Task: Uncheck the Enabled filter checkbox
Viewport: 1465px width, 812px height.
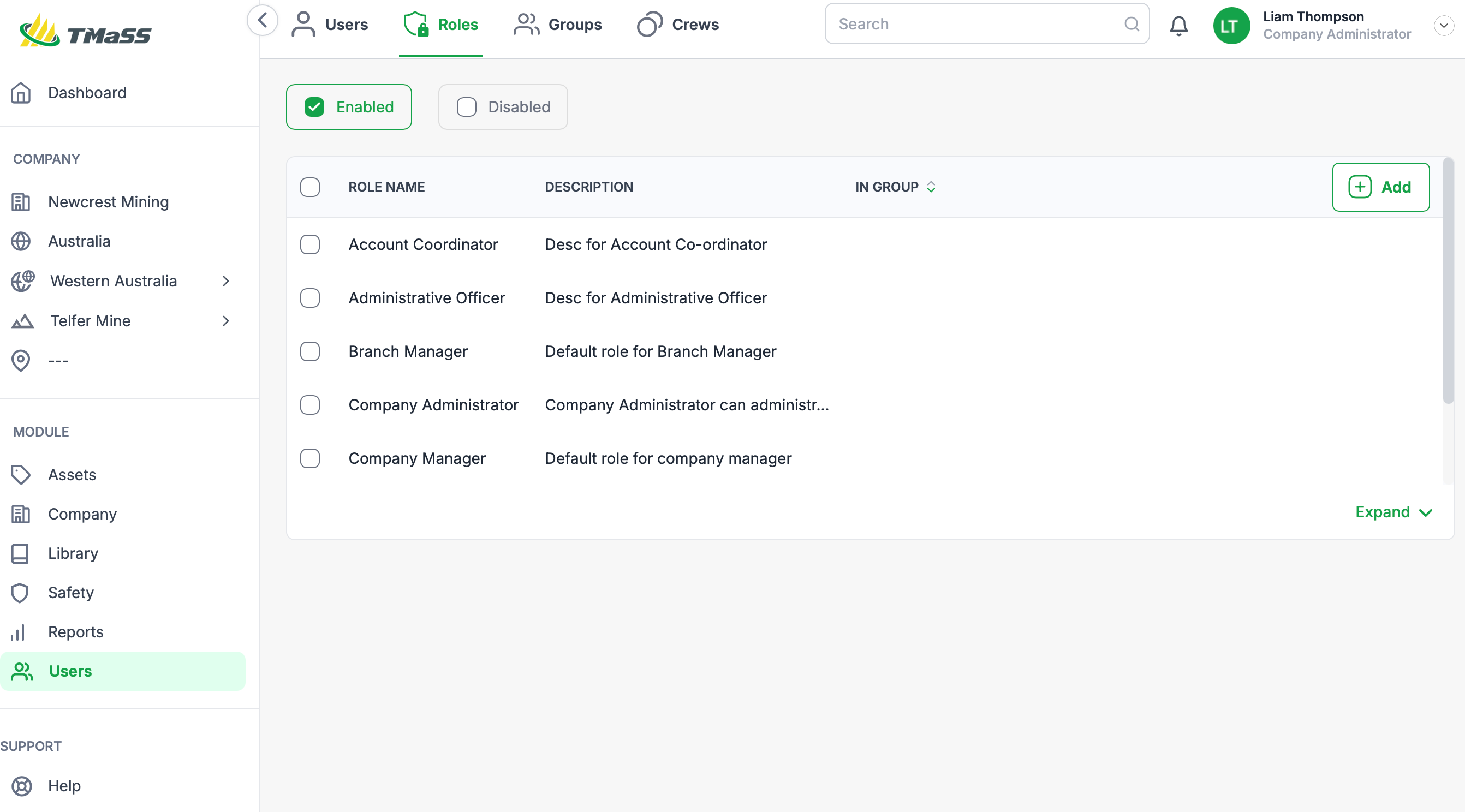Action: [x=314, y=107]
